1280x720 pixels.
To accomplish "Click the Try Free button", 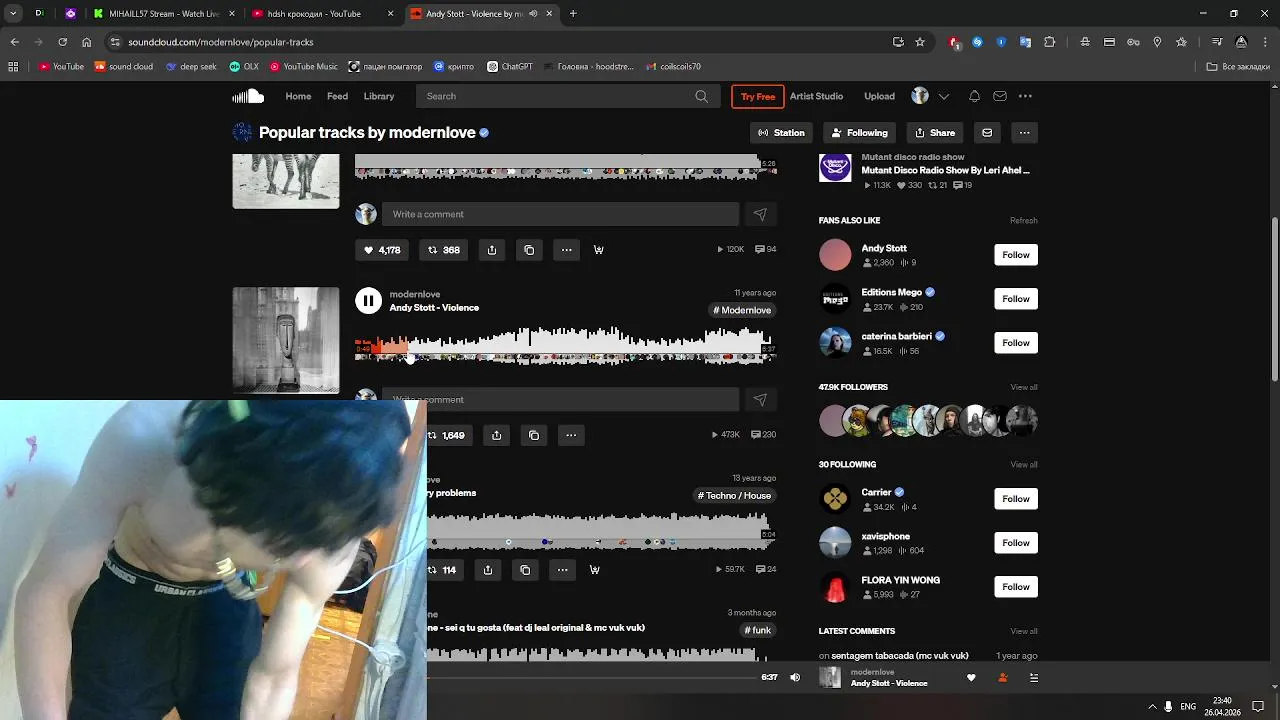I will point(758,96).
